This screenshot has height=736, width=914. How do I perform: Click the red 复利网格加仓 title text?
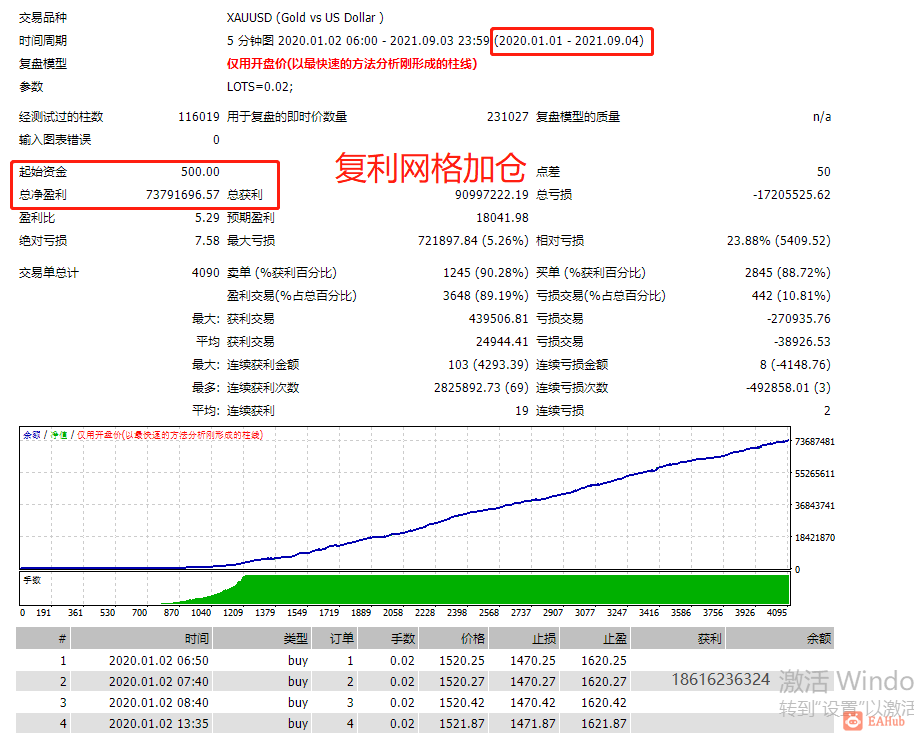pyautogui.click(x=430, y=168)
